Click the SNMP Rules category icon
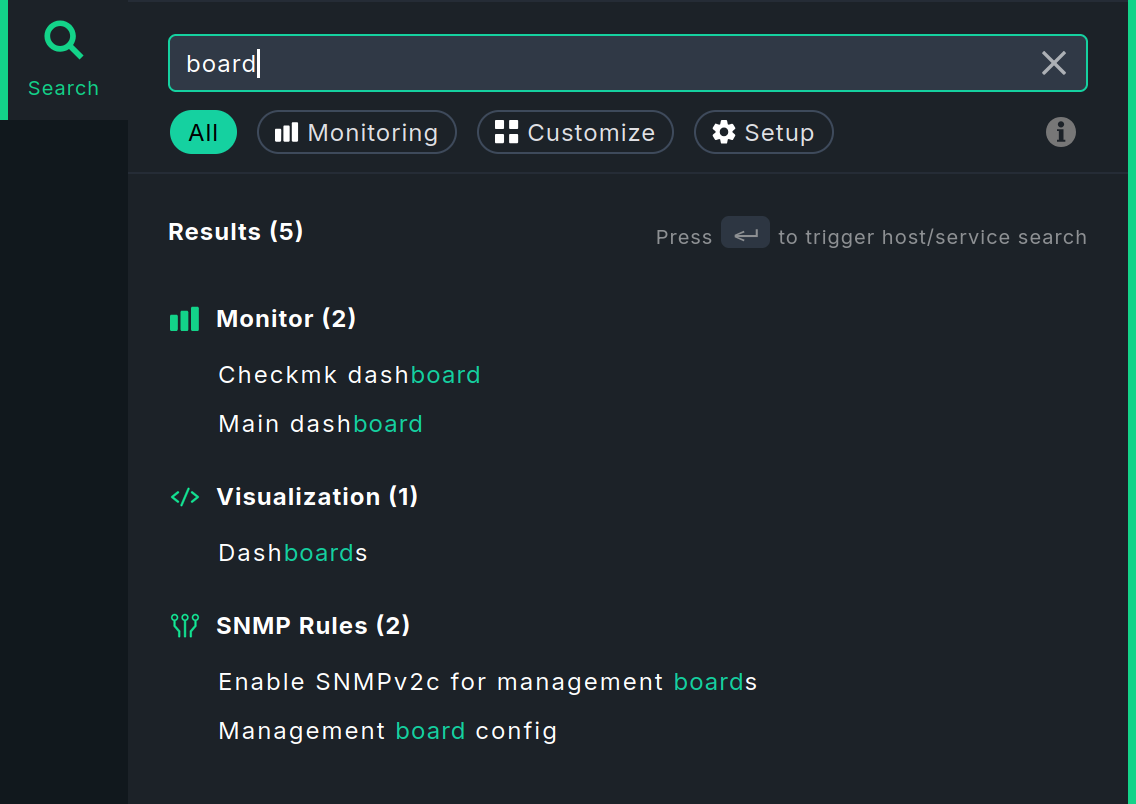Viewport: 1136px width, 804px height. pyautogui.click(x=185, y=626)
